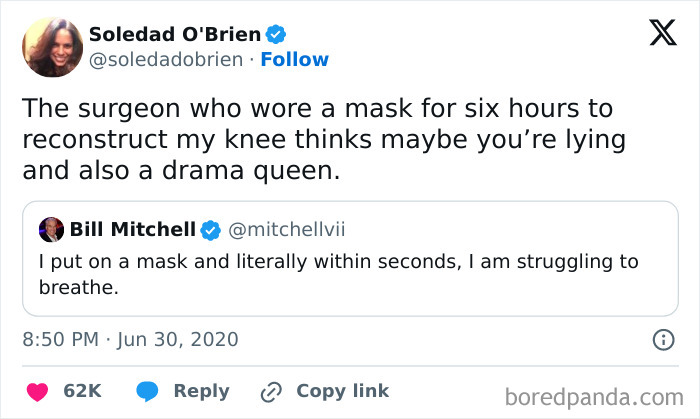Like the tweet with heart icon

point(36,391)
